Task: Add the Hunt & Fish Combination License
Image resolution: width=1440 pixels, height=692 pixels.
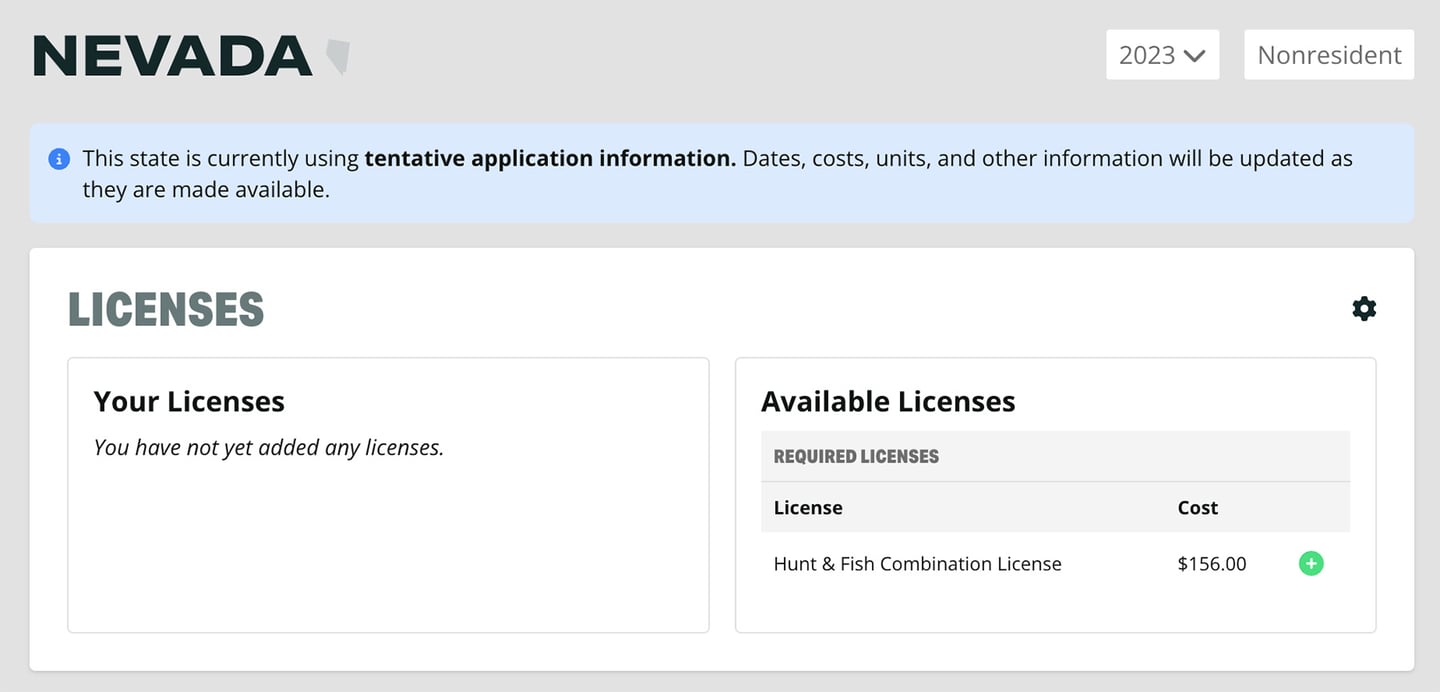Action: 1310,564
